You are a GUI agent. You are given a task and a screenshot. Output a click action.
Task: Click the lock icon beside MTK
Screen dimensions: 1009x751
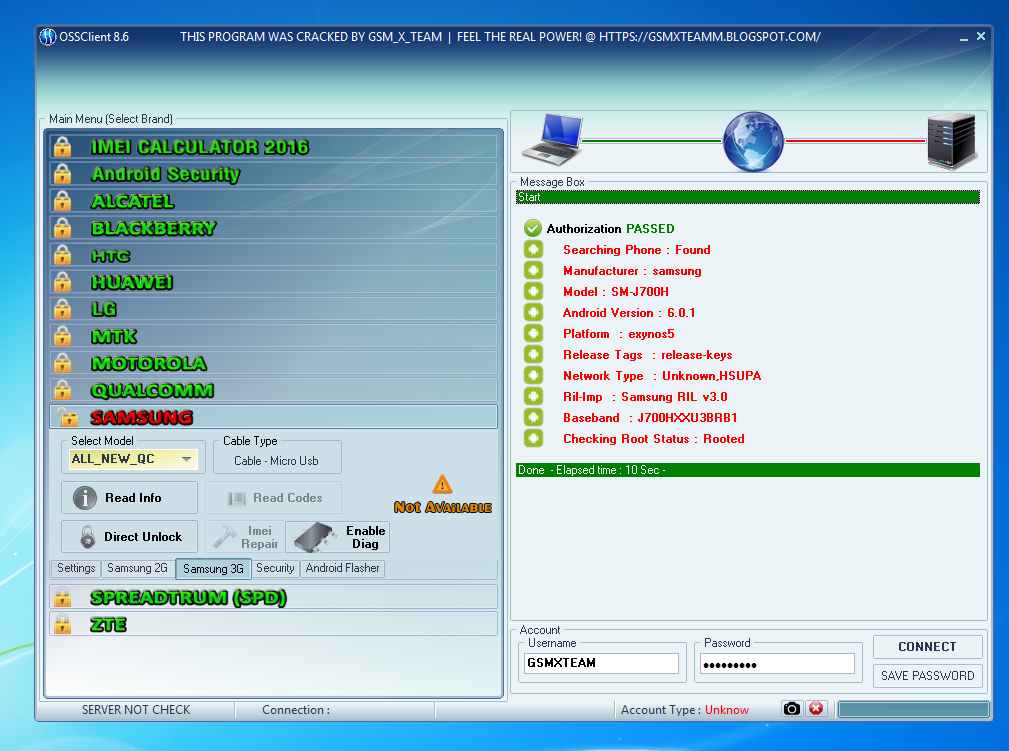click(62, 336)
